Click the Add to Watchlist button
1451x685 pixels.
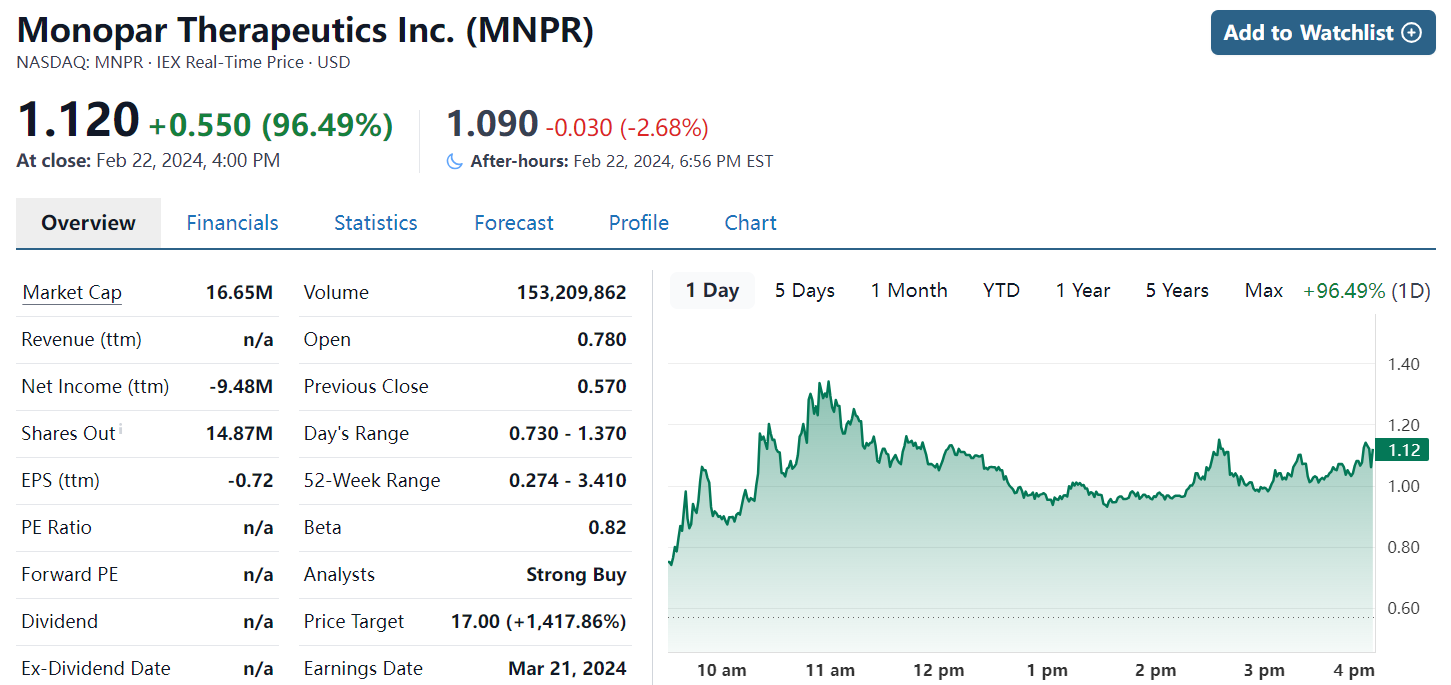coord(1322,33)
